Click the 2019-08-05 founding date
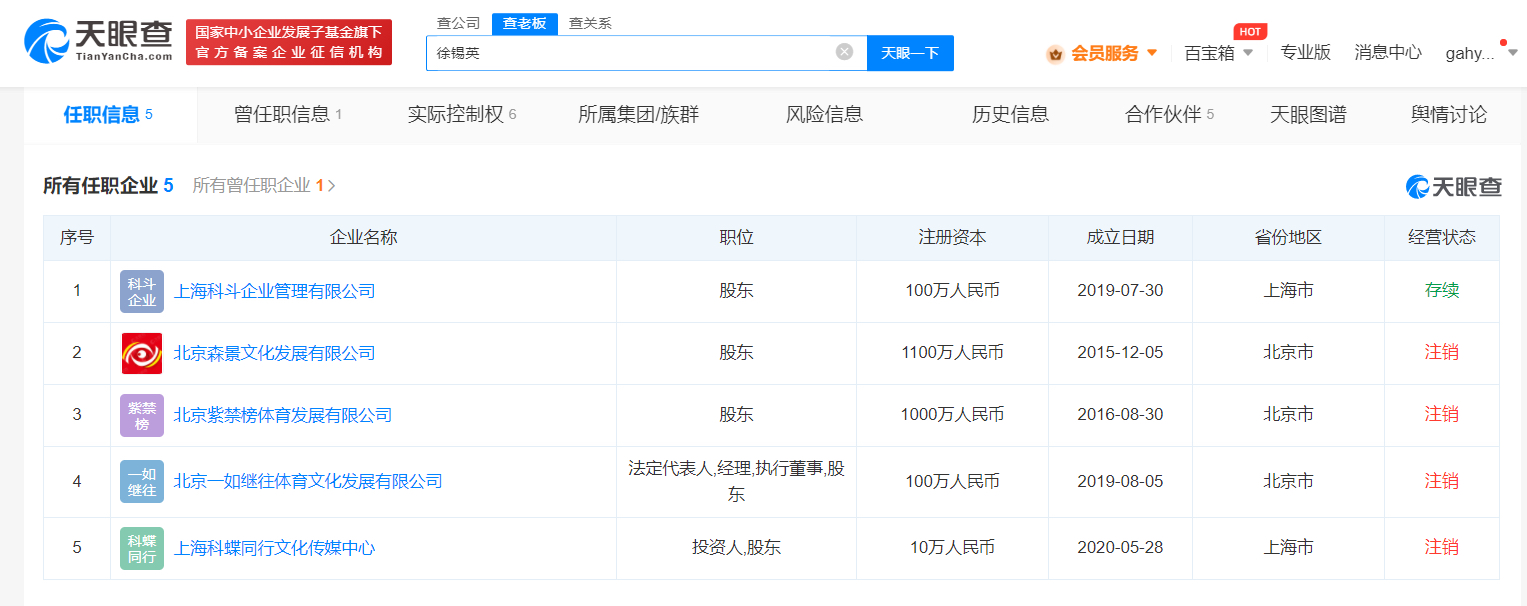This screenshot has width=1527, height=606. [1120, 481]
